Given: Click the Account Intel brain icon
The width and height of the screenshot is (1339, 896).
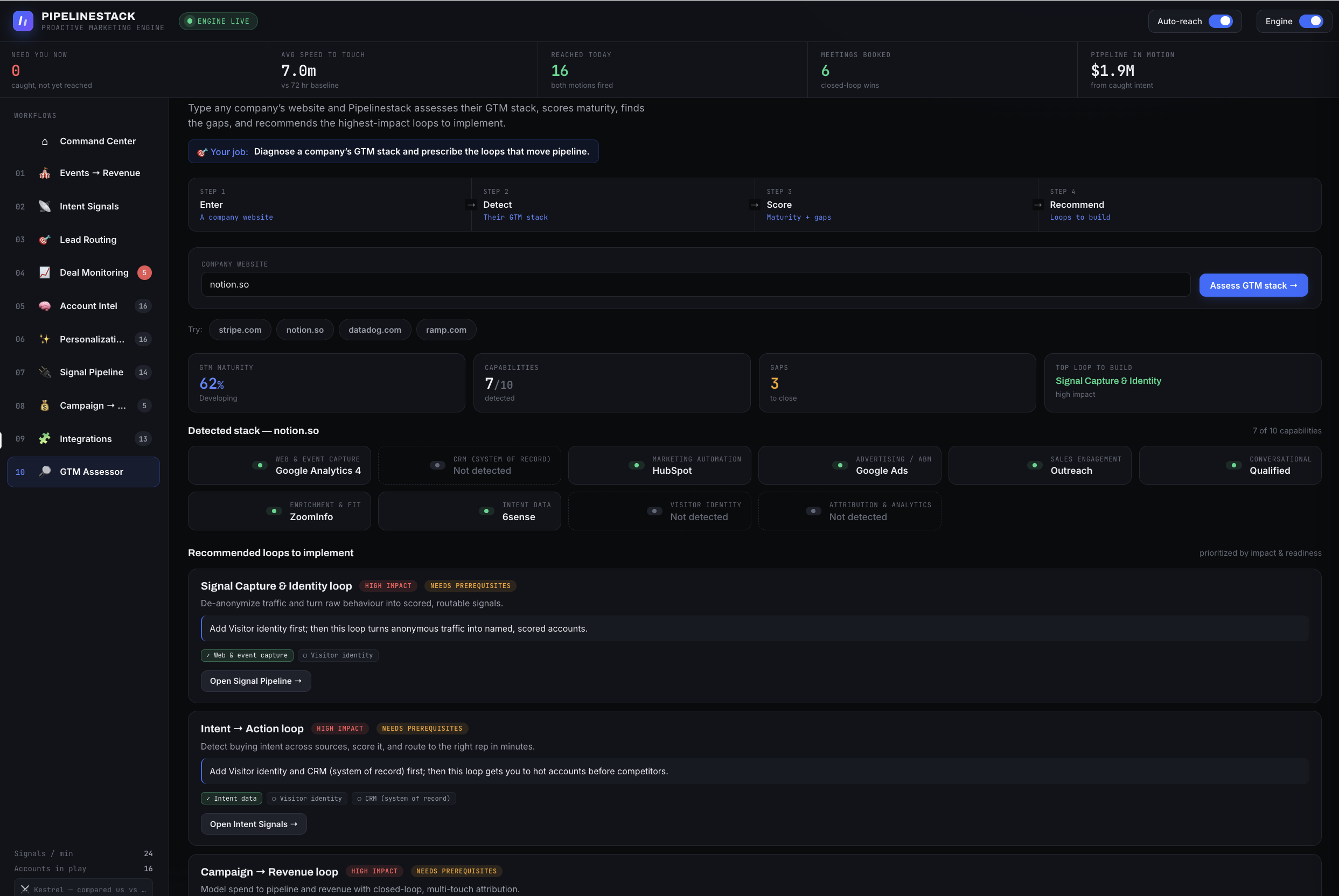Looking at the screenshot, I should click(45, 306).
